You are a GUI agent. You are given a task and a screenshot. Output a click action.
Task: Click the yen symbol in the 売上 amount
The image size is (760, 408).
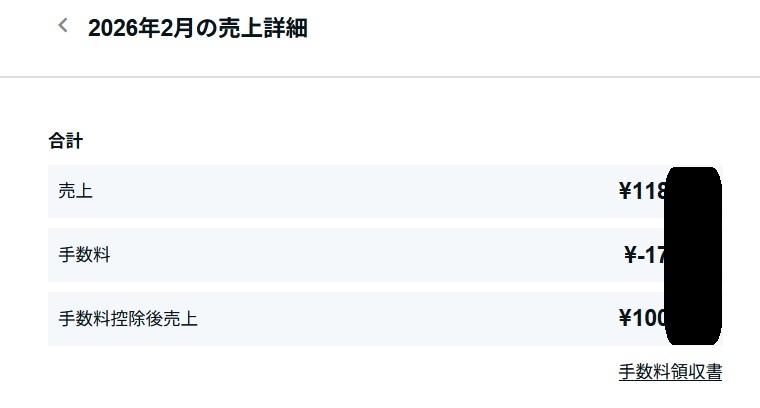pos(625,191)
